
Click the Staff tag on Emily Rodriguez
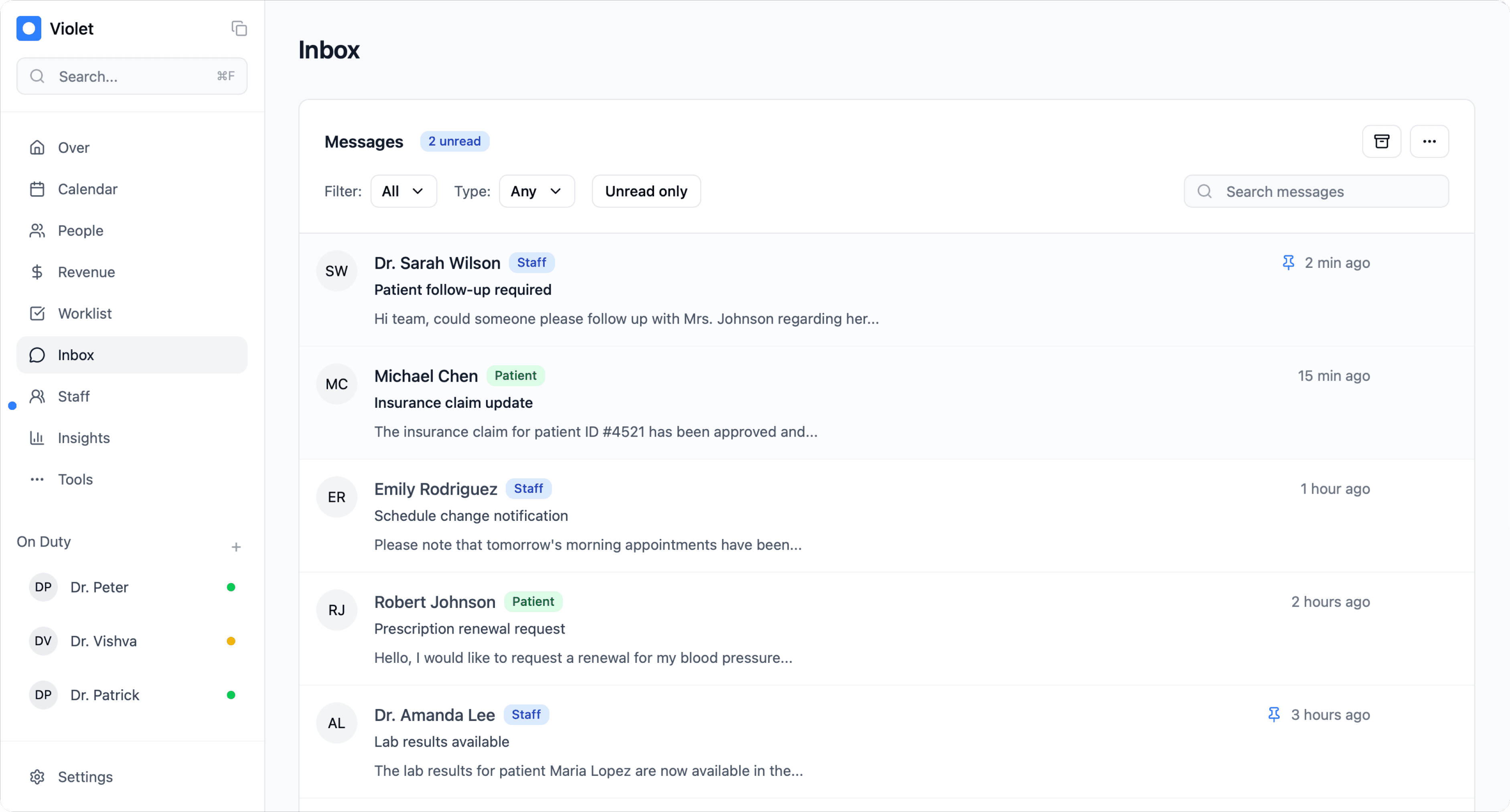(528, 488)
